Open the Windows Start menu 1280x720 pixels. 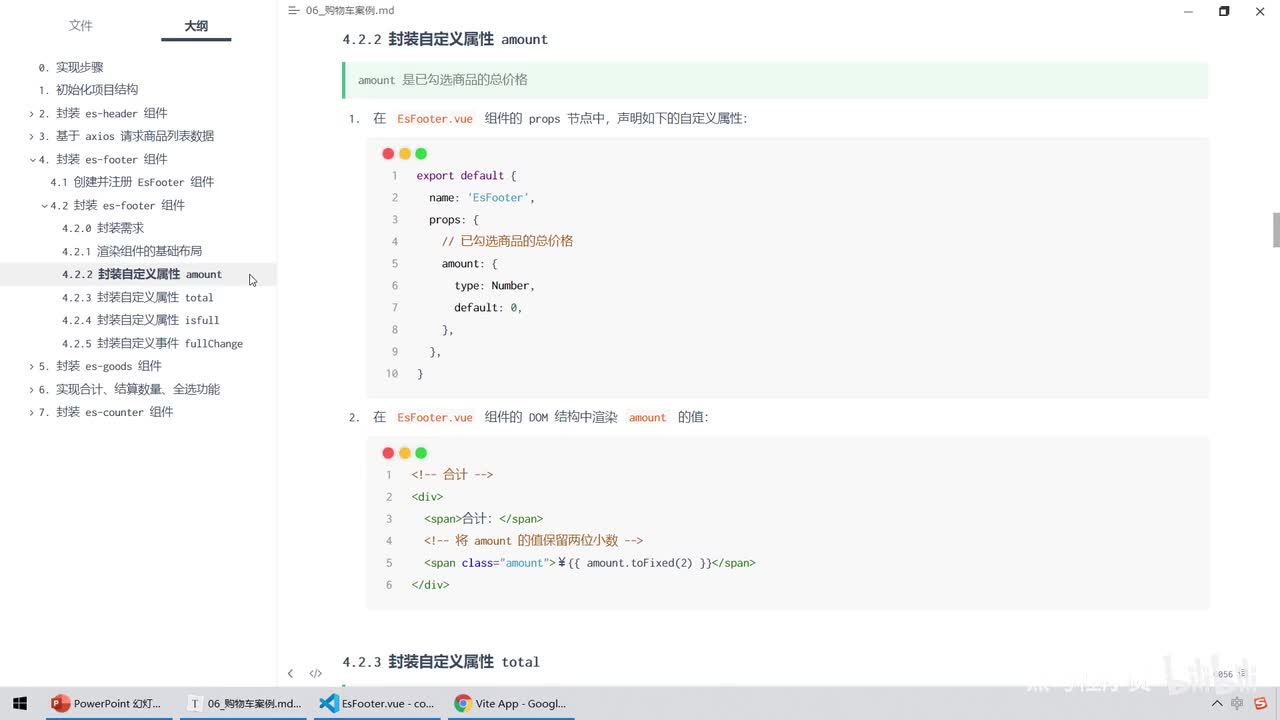coord(20,703)
